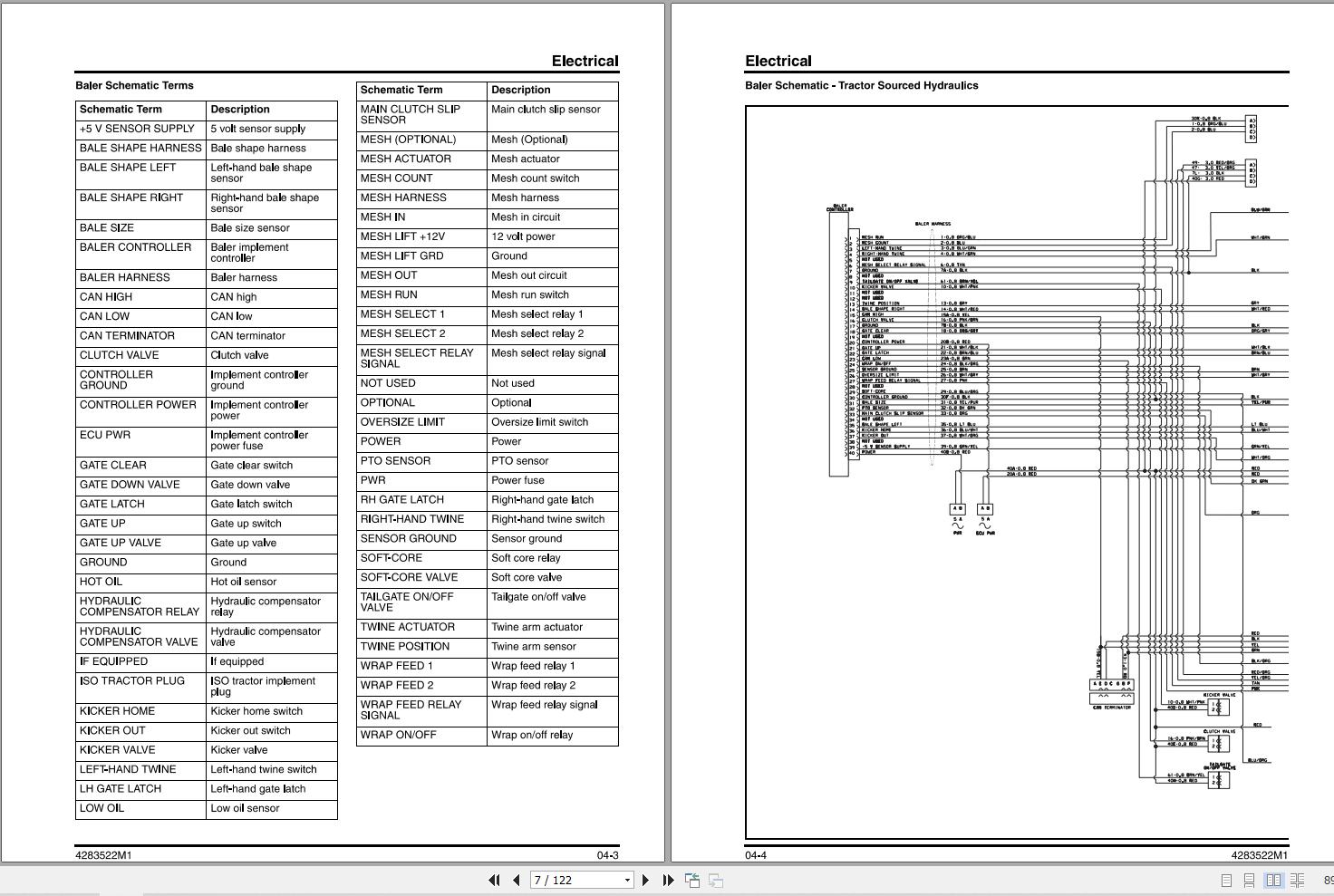
Task: Go to the previous page
Action: coord(516,880)
